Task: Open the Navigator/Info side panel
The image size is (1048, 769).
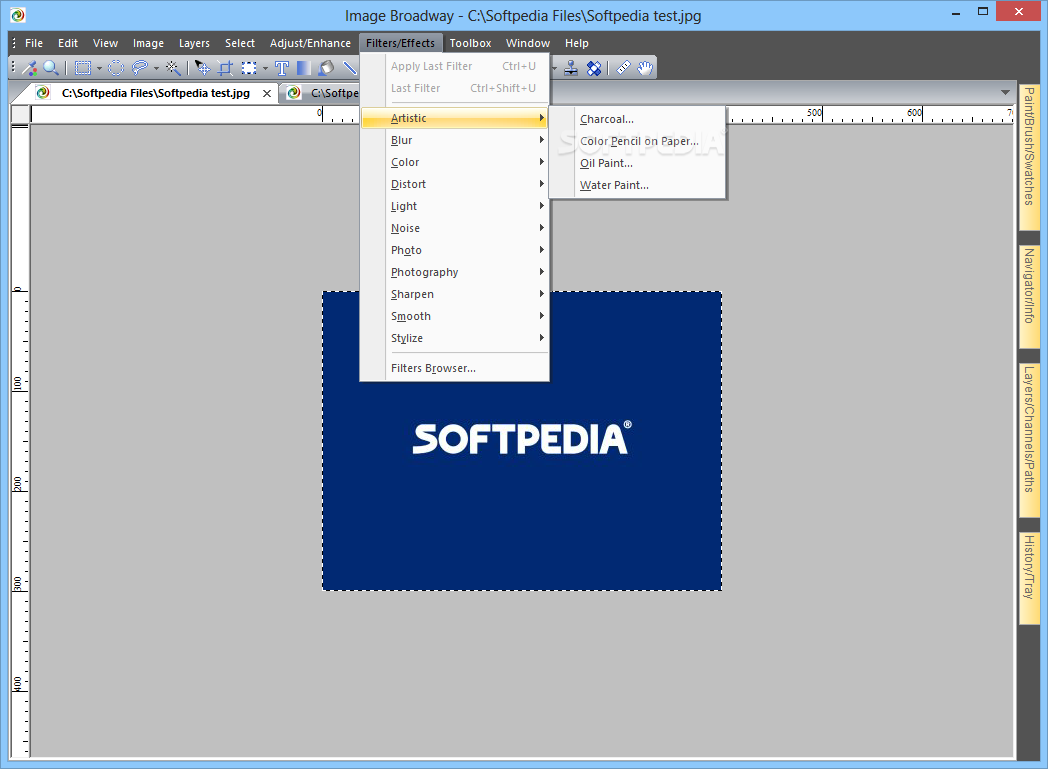Action: (1029, 297)
